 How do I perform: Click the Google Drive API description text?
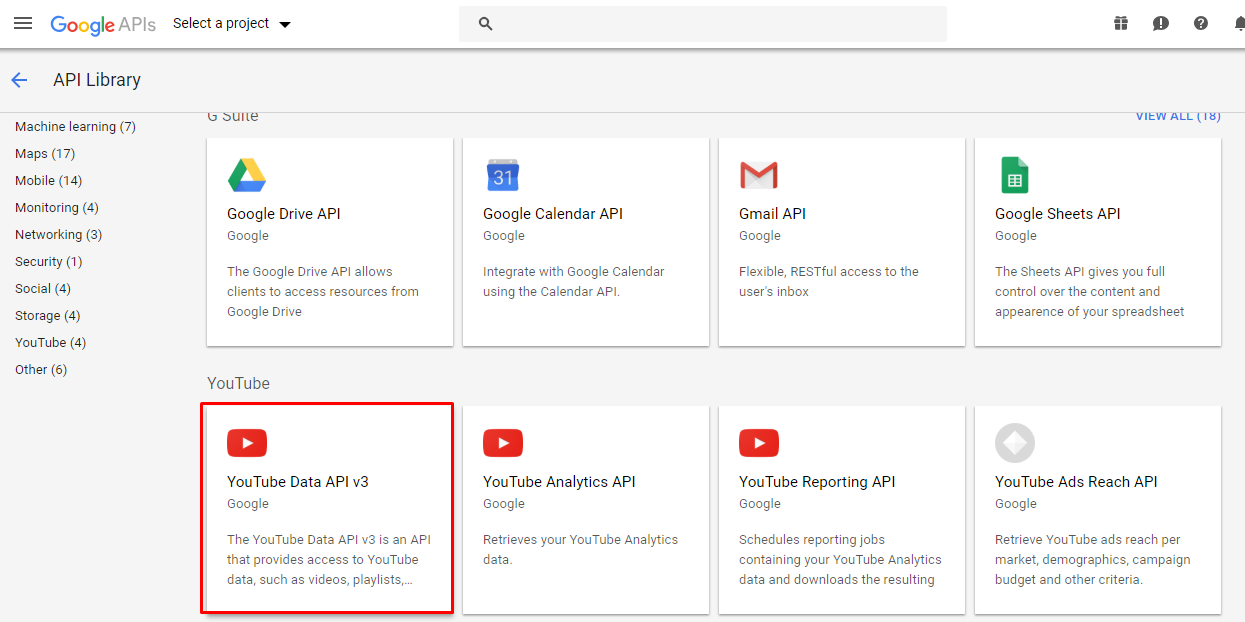(323, 292)
